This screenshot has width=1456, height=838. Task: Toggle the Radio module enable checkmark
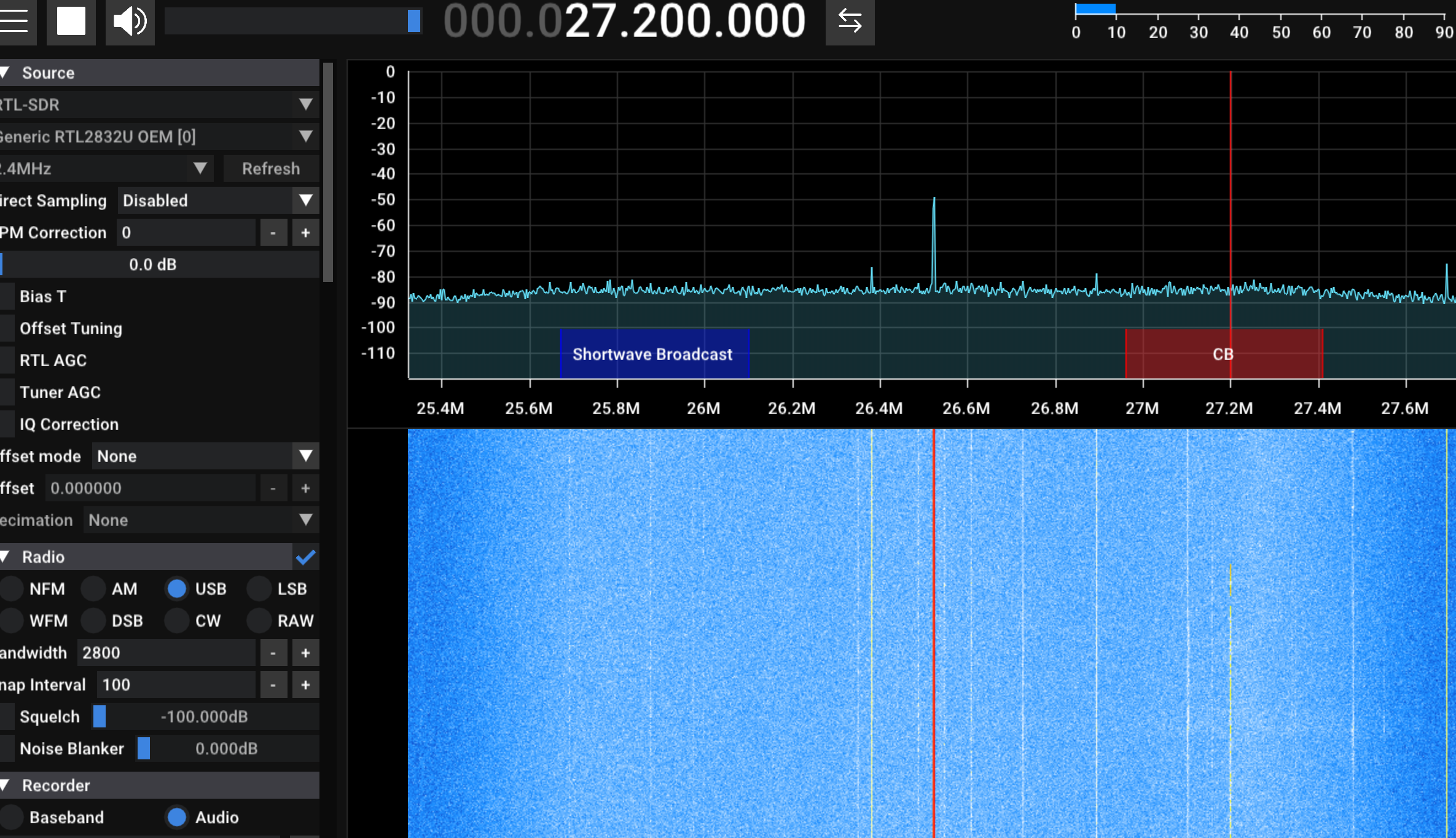(x=305, y=557)
